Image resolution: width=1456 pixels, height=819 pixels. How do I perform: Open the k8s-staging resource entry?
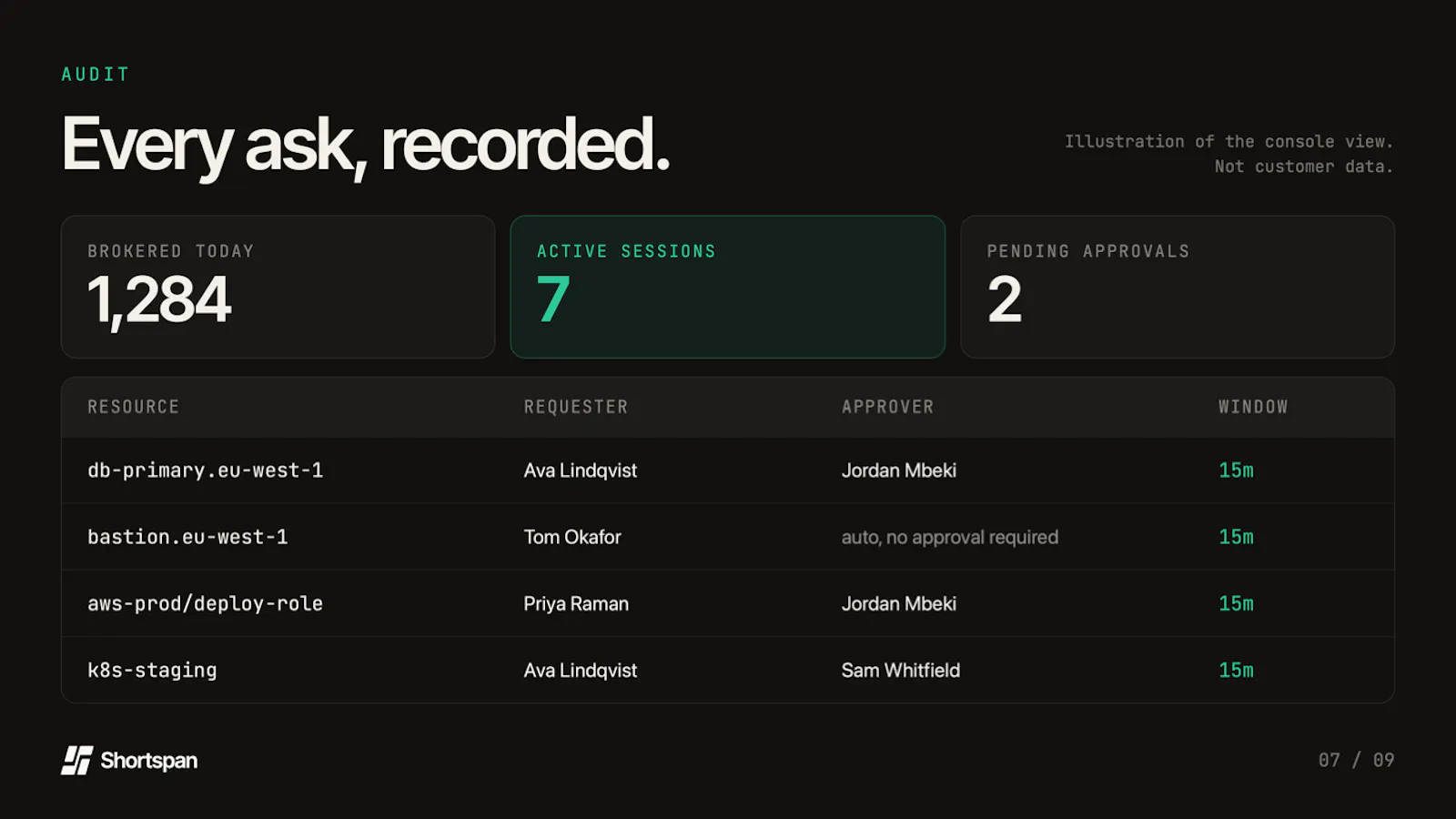[x=152, y=671]
